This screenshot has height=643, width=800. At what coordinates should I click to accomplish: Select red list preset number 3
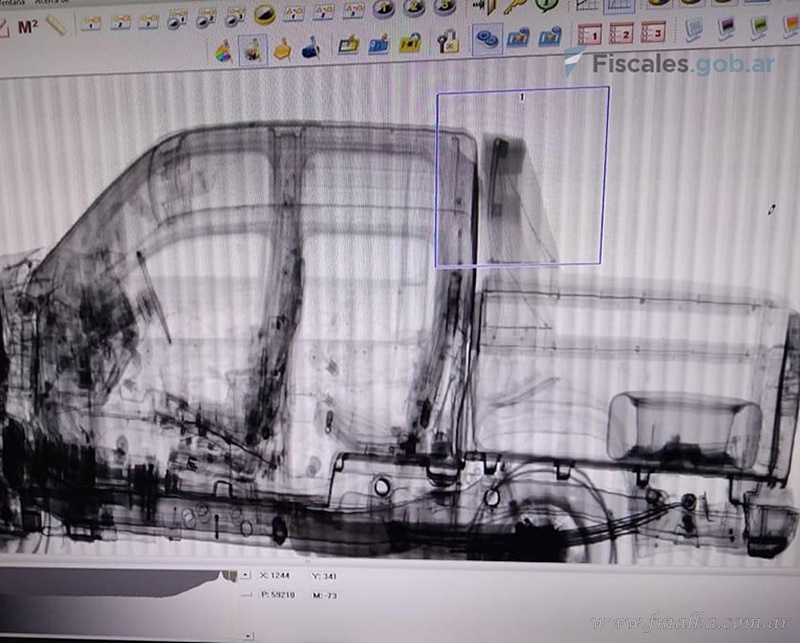652,34
